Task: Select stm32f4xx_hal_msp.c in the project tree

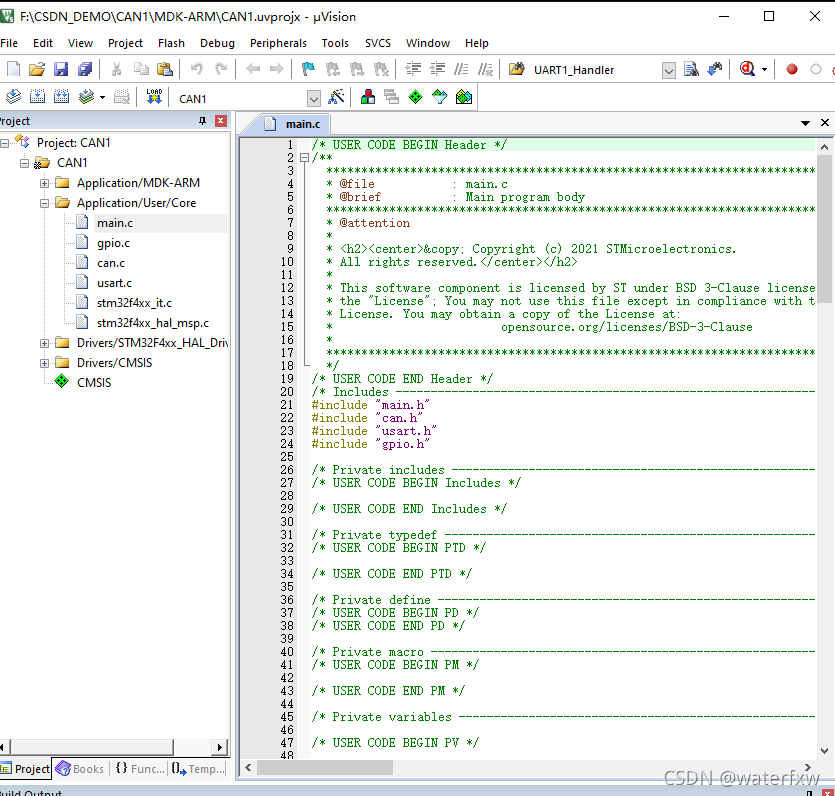Action: (153, 323)
